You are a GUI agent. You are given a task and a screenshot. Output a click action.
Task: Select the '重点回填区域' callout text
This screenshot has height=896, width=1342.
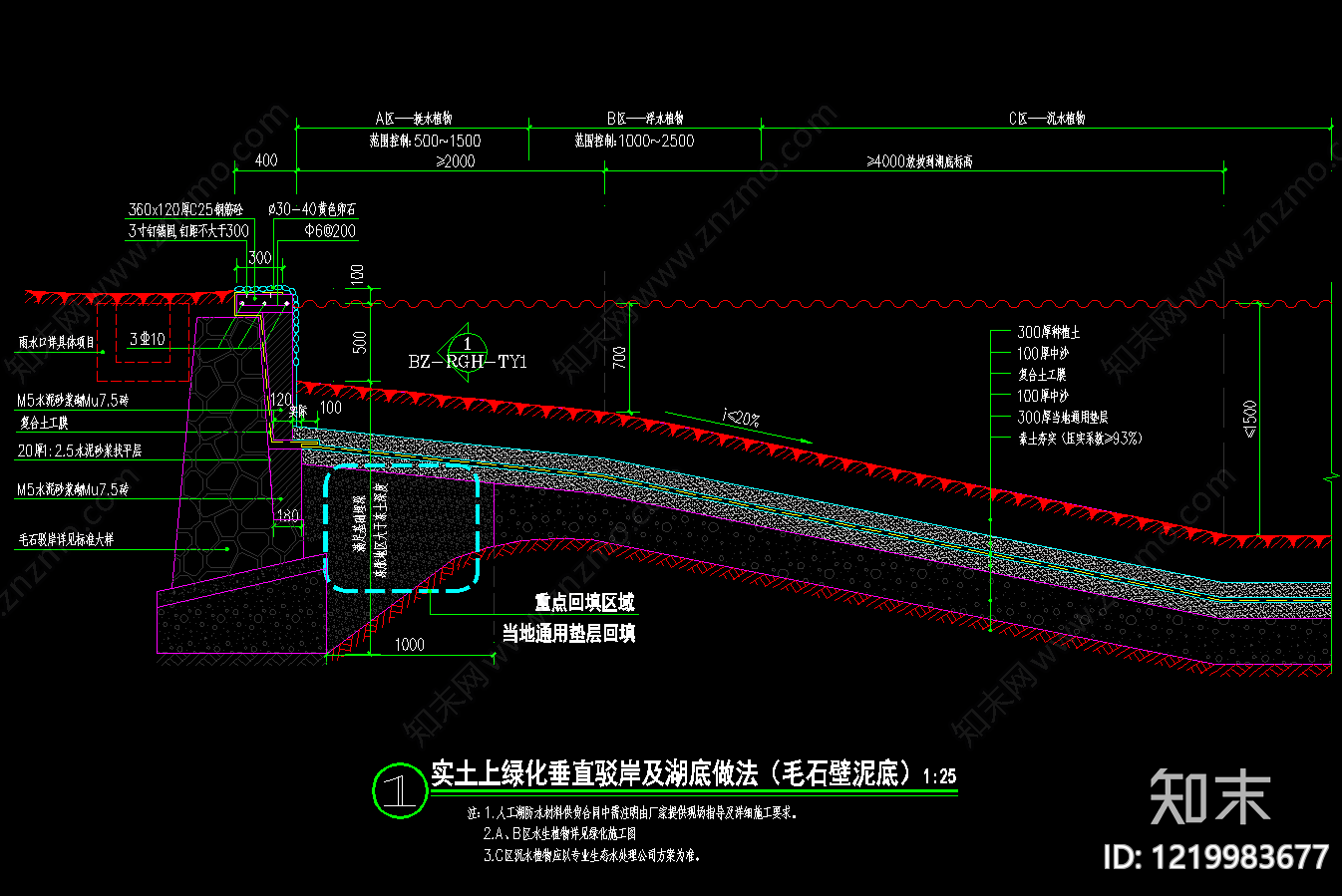tap(584, 603)
